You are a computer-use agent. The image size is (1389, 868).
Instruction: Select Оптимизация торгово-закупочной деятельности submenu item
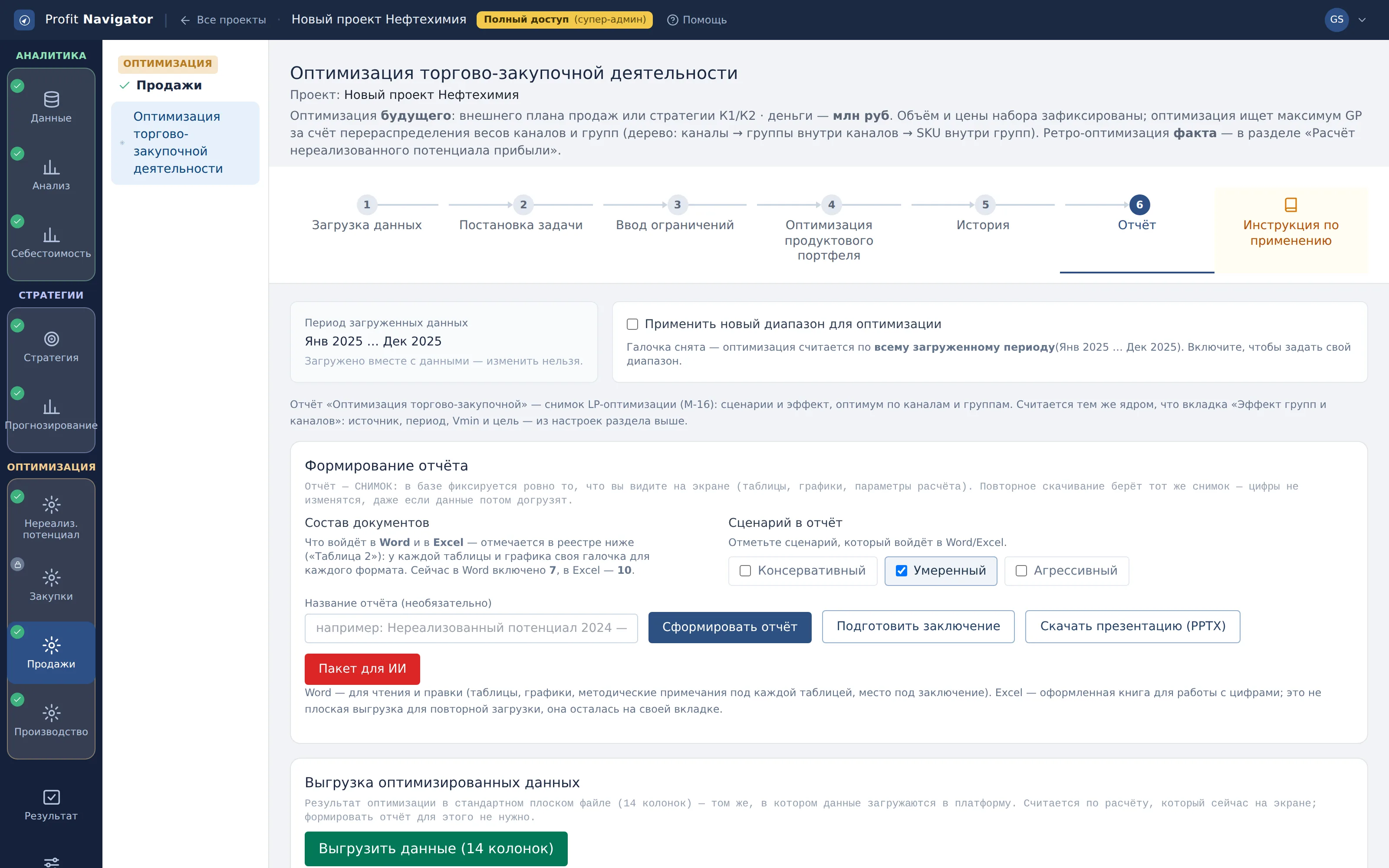(x=185, y=143)
